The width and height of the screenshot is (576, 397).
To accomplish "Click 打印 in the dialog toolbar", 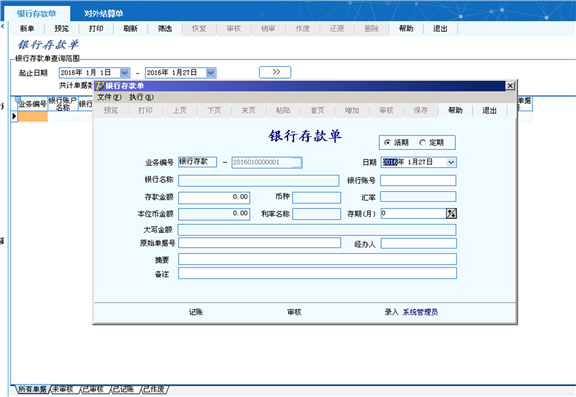I will [145, 111].
